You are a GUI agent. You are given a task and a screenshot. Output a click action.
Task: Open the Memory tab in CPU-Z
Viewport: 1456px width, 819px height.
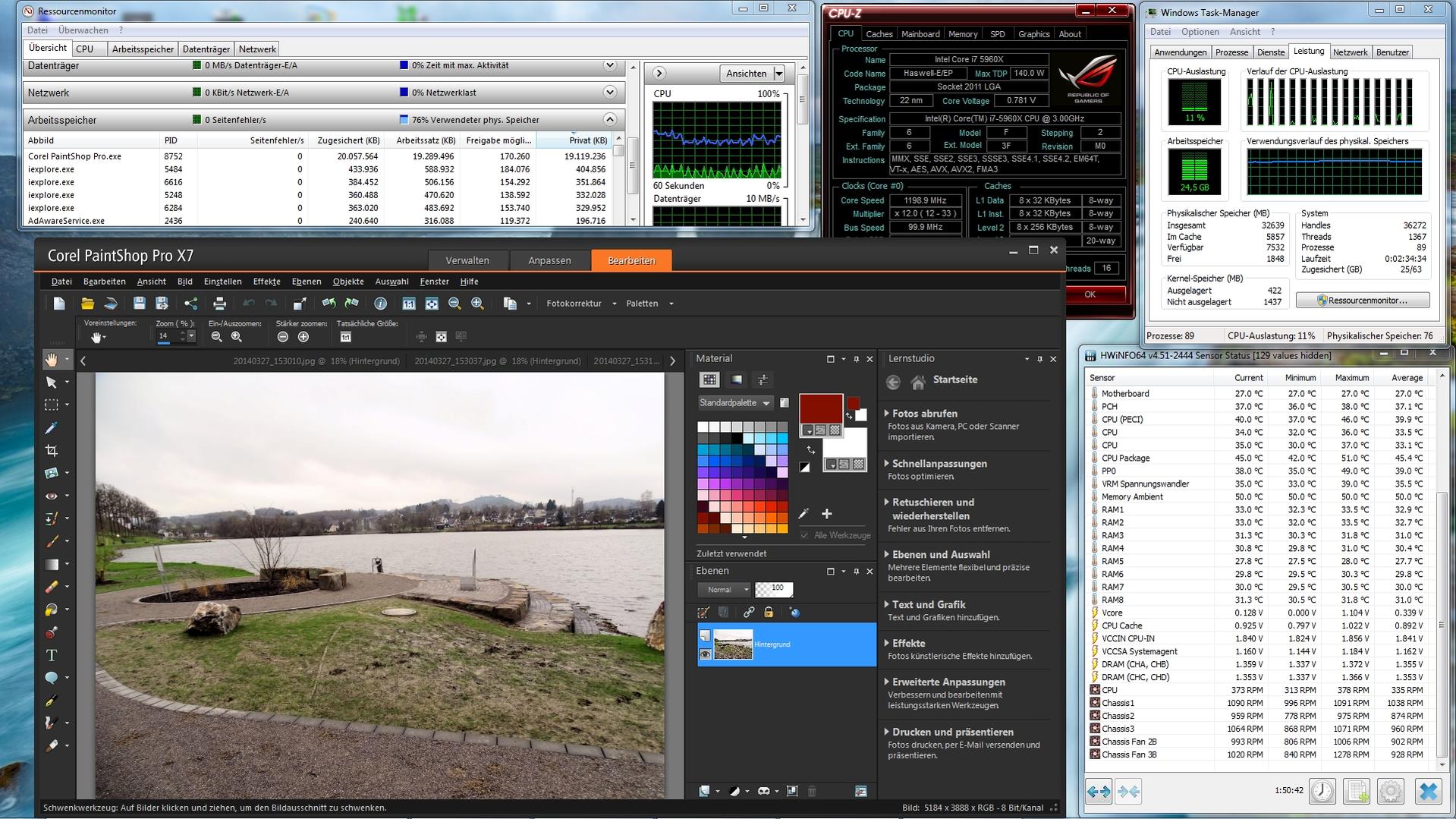963,34
